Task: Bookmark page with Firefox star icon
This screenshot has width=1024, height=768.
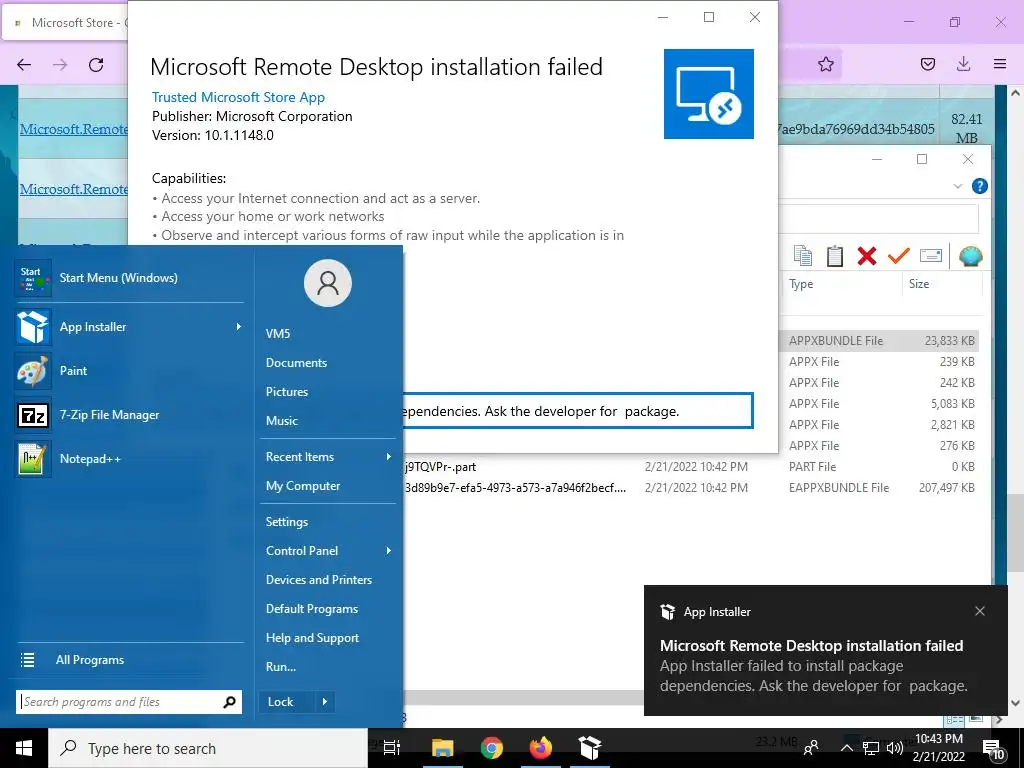Action: click(x=825, y=64)
